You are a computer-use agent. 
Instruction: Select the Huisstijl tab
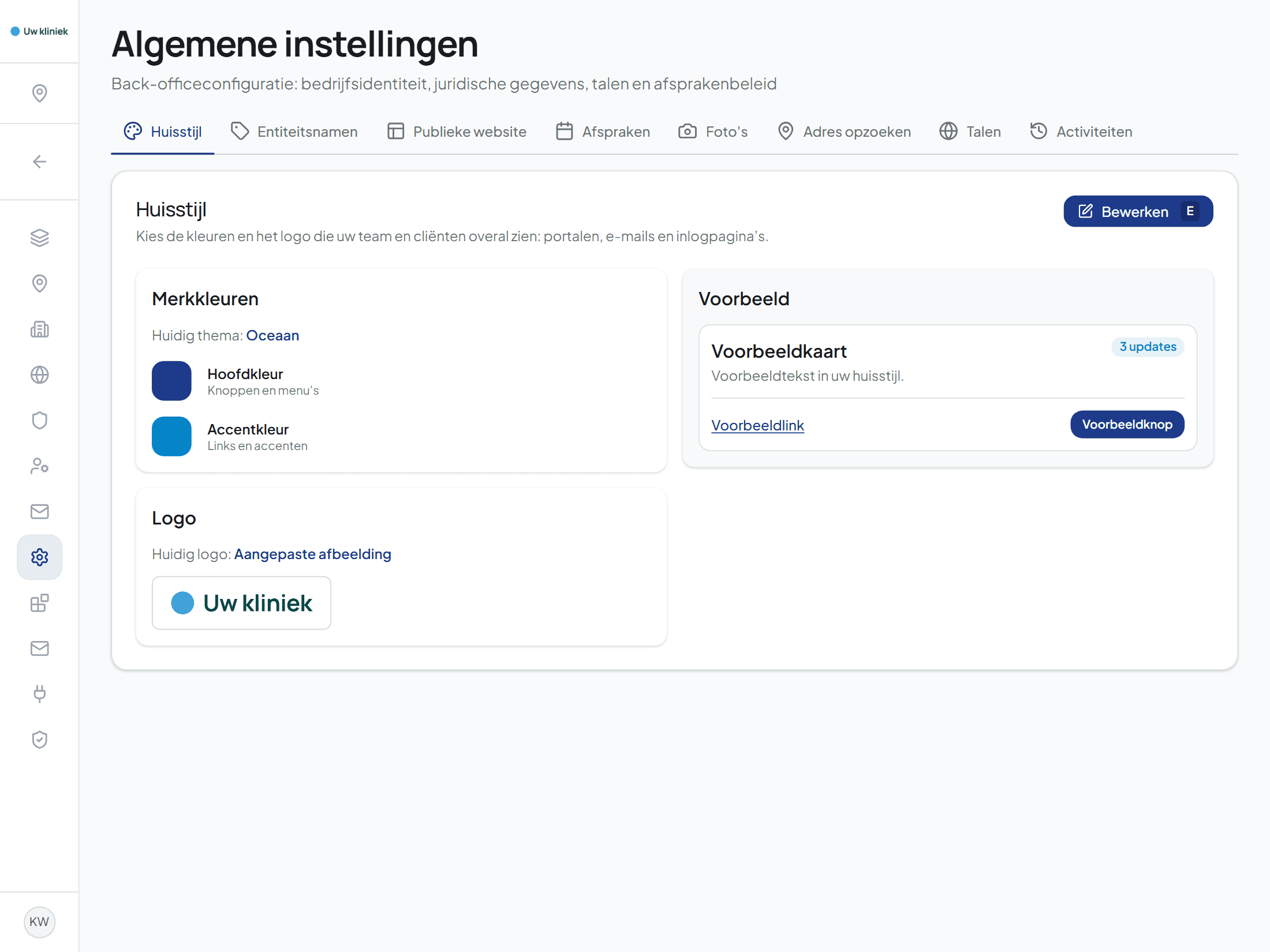(x=163, y=132)
